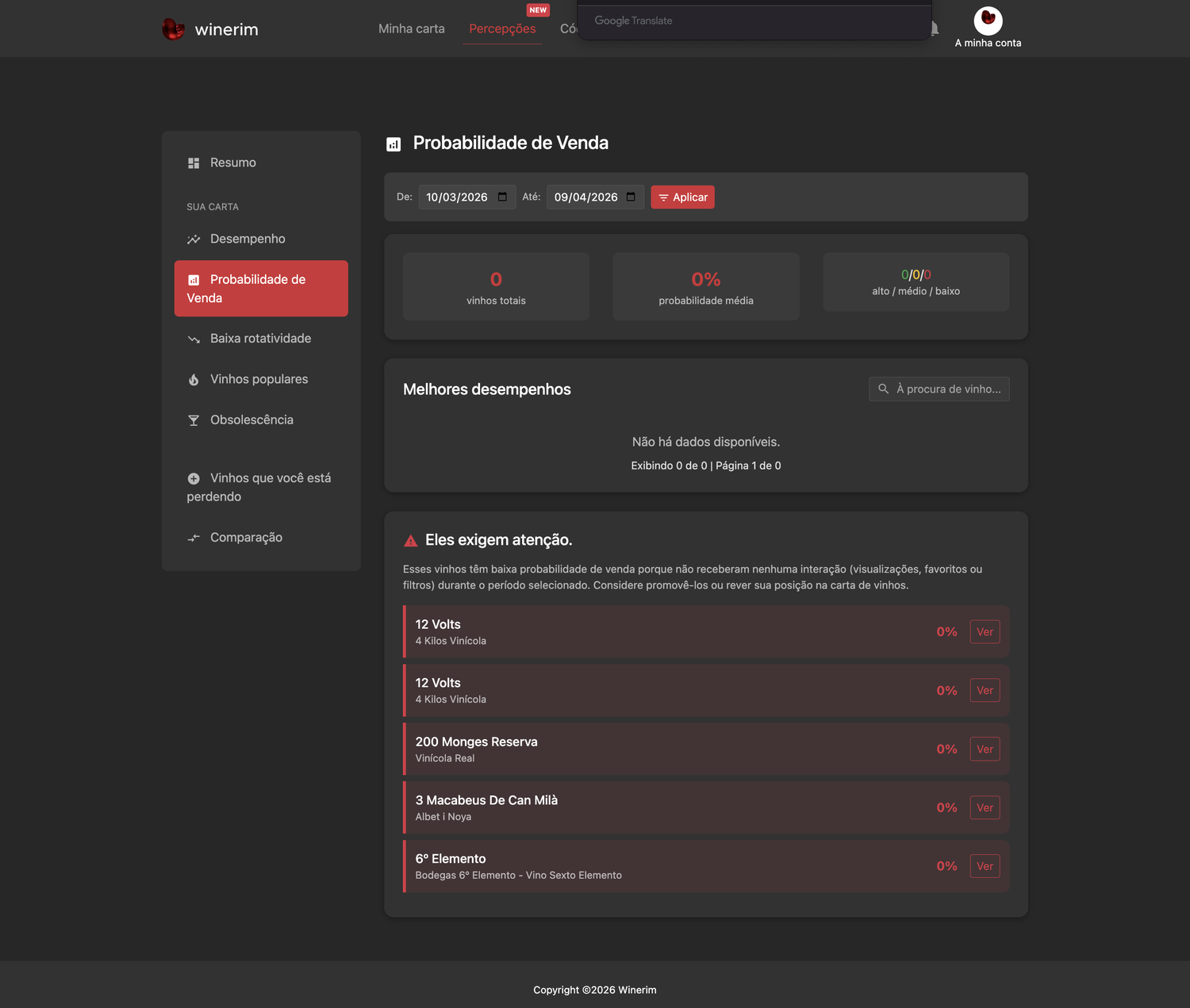Viewport: 1190px width, 1008px height.
Task: Click the calendar icon in the De date field
Action: [x=502, y=197]
